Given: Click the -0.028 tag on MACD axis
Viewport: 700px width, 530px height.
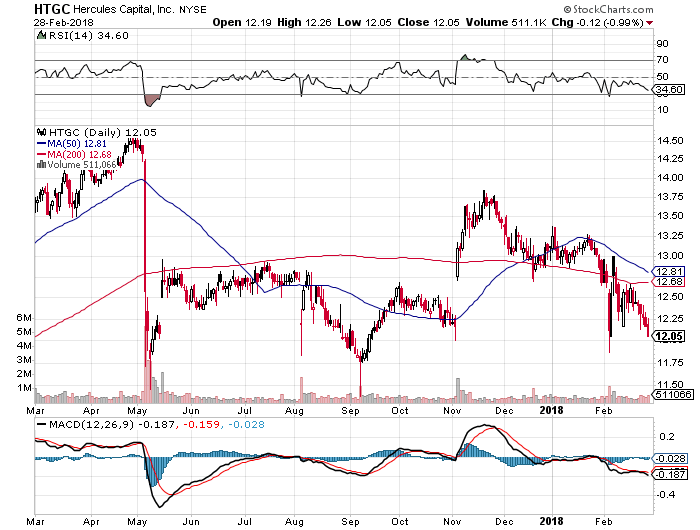Looking at the screenshot, I should (669, 459).
